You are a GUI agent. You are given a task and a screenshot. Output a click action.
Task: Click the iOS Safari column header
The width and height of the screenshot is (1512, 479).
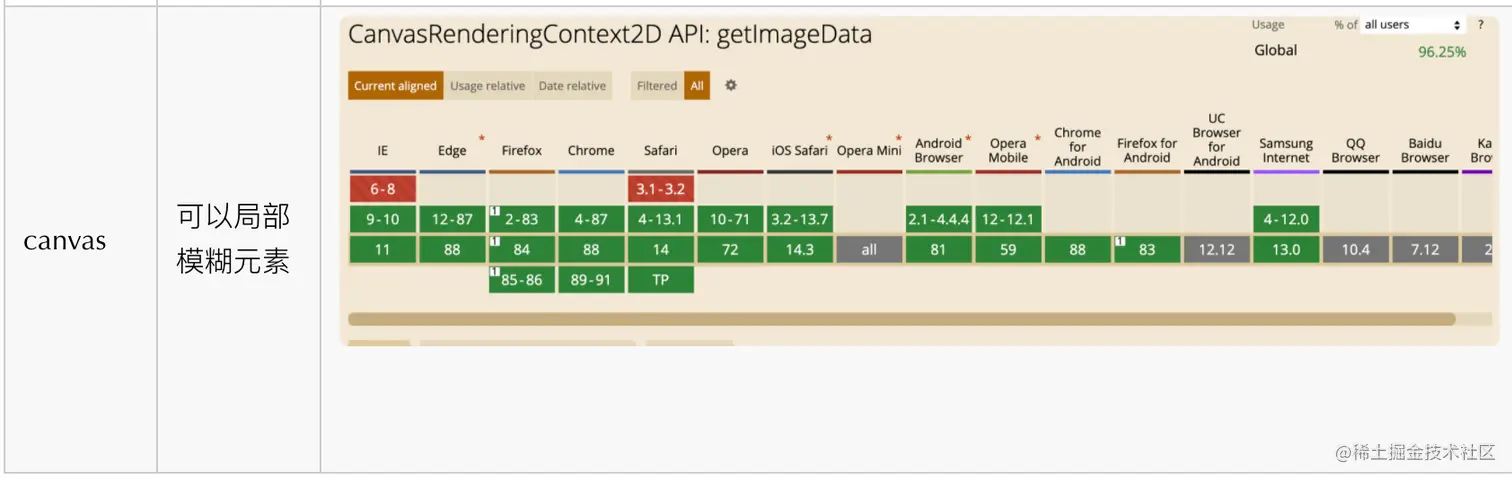tap(799, 151)
